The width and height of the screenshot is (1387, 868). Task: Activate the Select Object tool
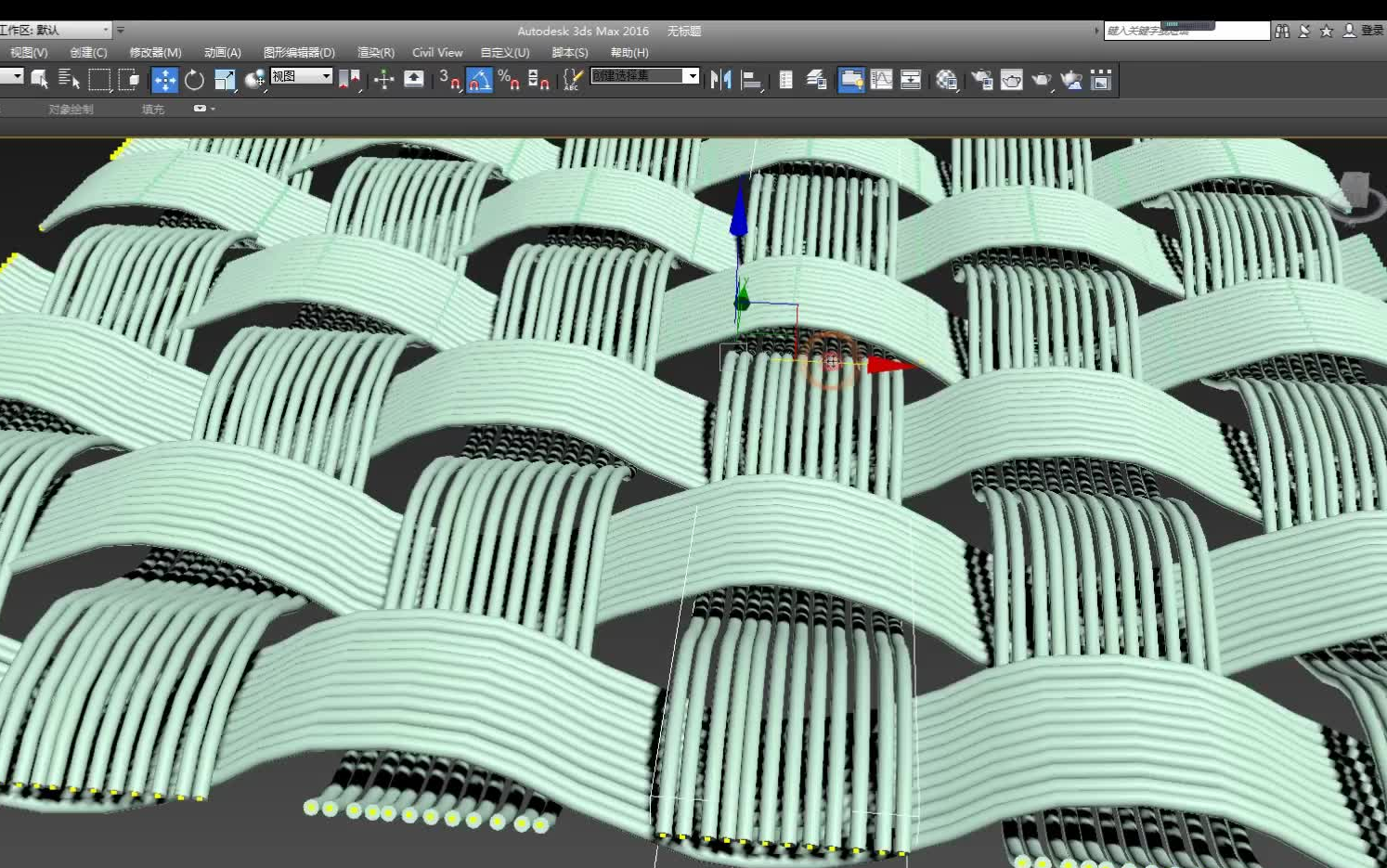39,80
